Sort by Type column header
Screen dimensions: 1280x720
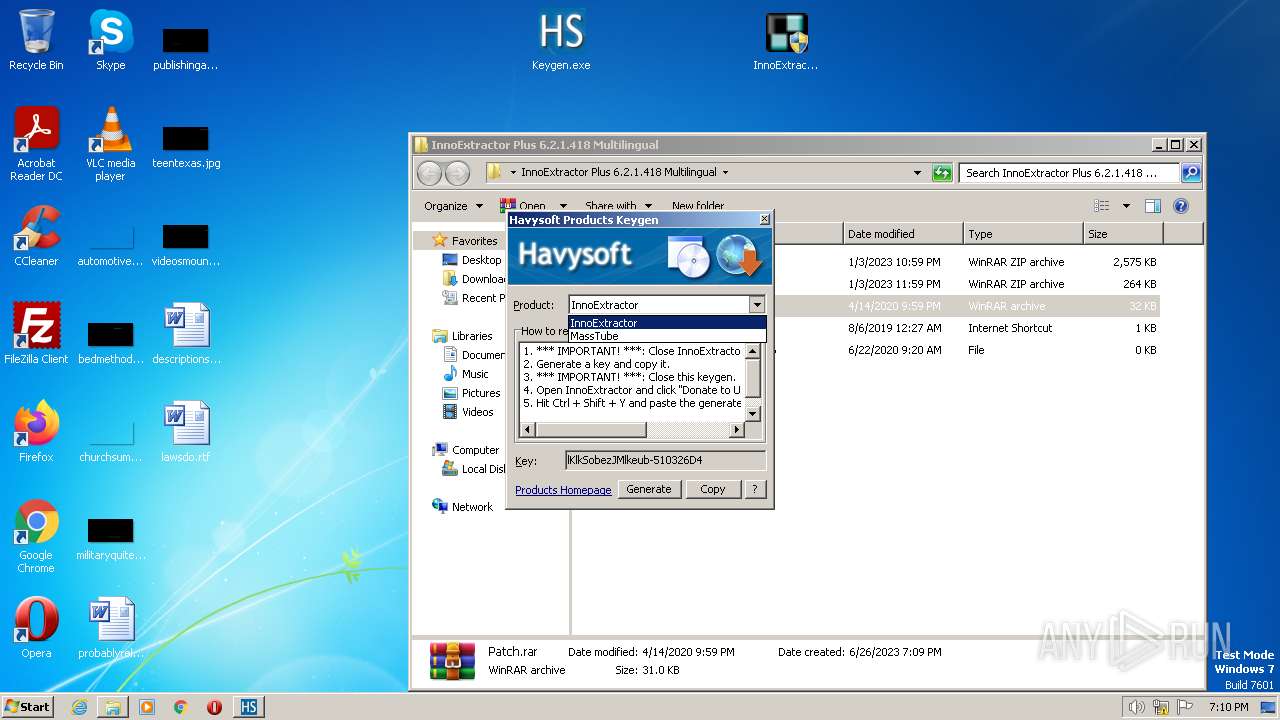pos(1023,234)
